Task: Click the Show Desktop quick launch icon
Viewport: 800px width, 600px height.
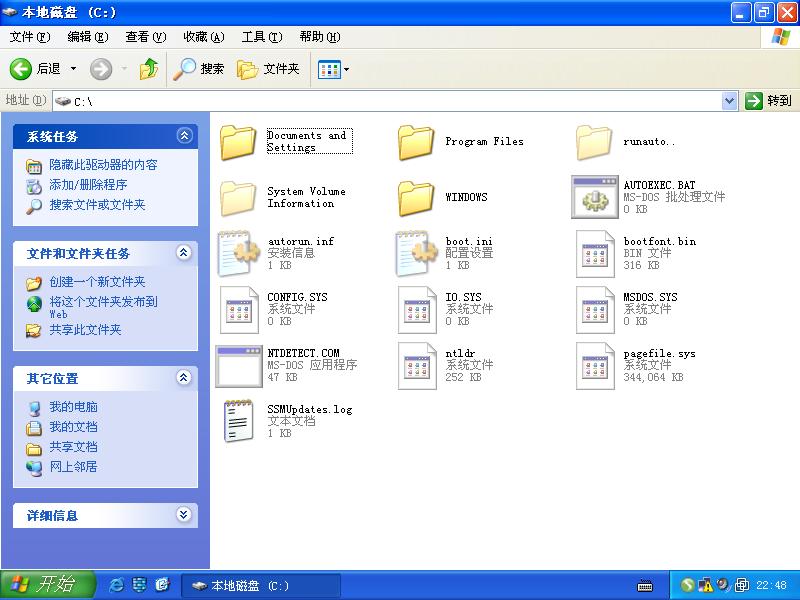Action: pyautogui.click(x=139, y=585)
